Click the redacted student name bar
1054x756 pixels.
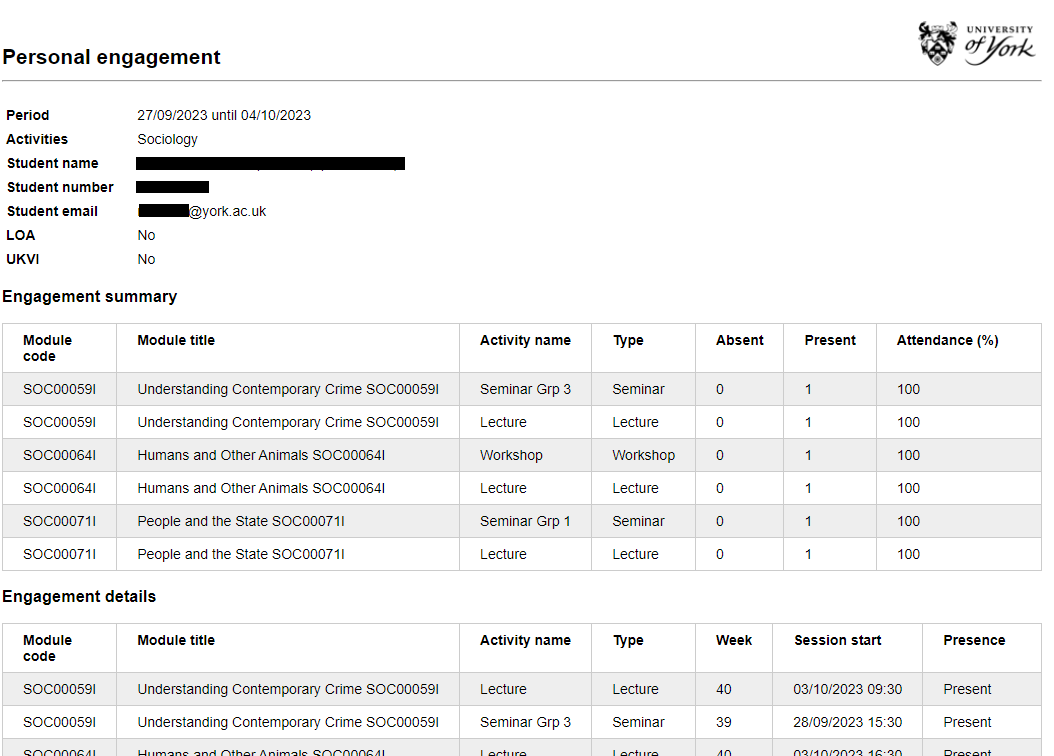(270, 163)
